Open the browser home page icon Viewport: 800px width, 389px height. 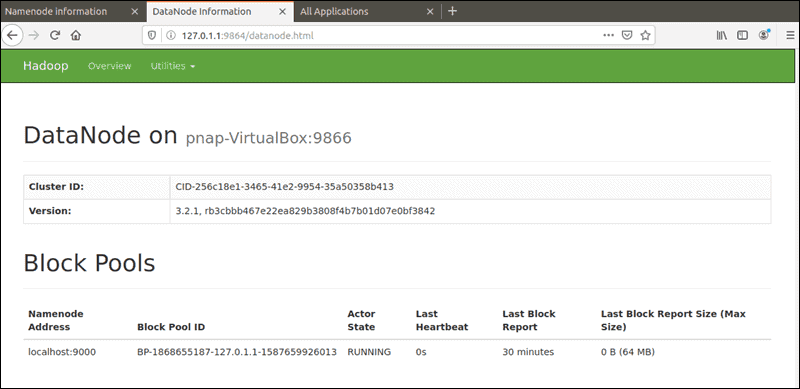point(76,35)
